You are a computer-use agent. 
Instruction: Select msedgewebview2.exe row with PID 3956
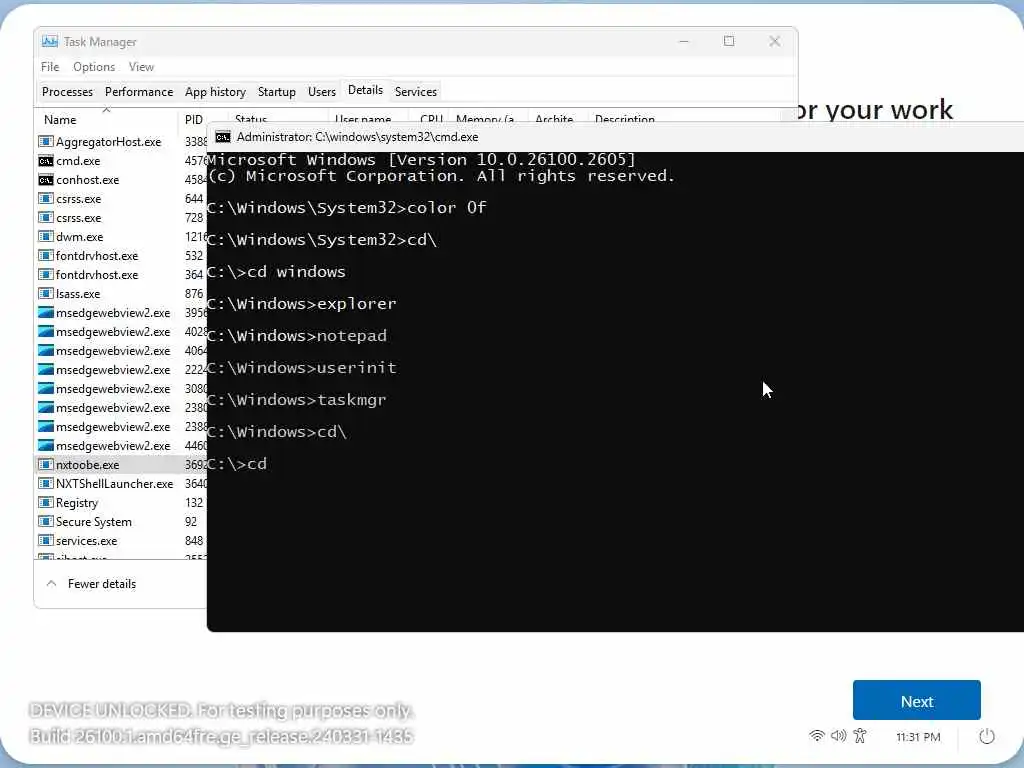pos(121,313)
